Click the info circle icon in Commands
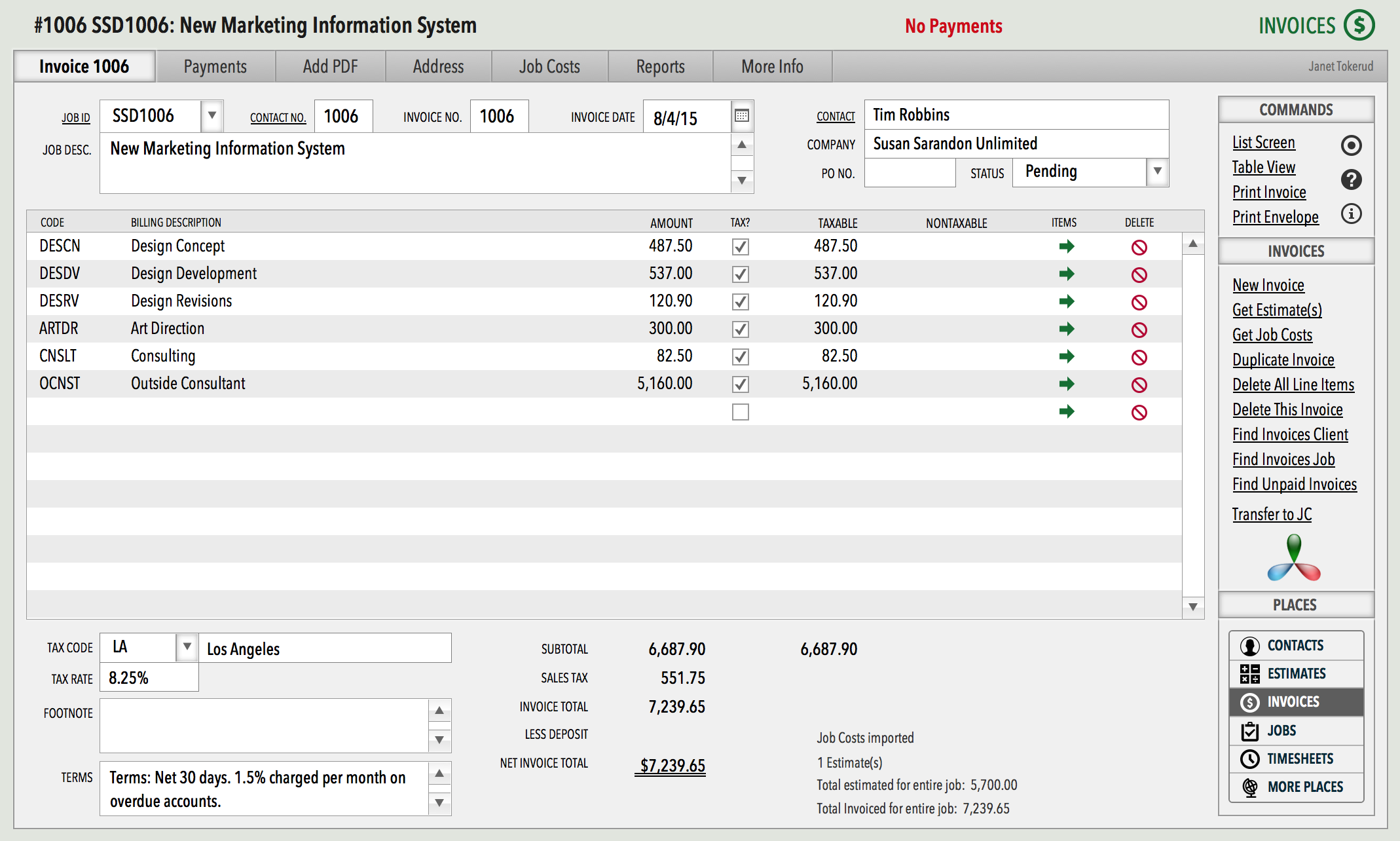This screenshot has height=841, width=1400. (x=1351, y=214)
